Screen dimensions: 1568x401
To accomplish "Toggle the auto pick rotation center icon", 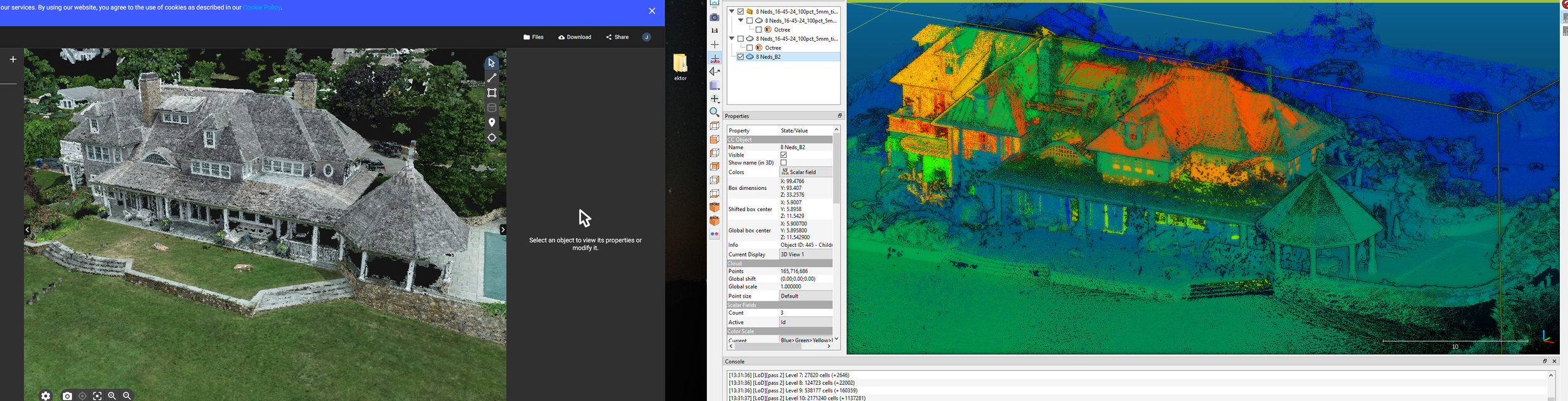I will (714, 58).
